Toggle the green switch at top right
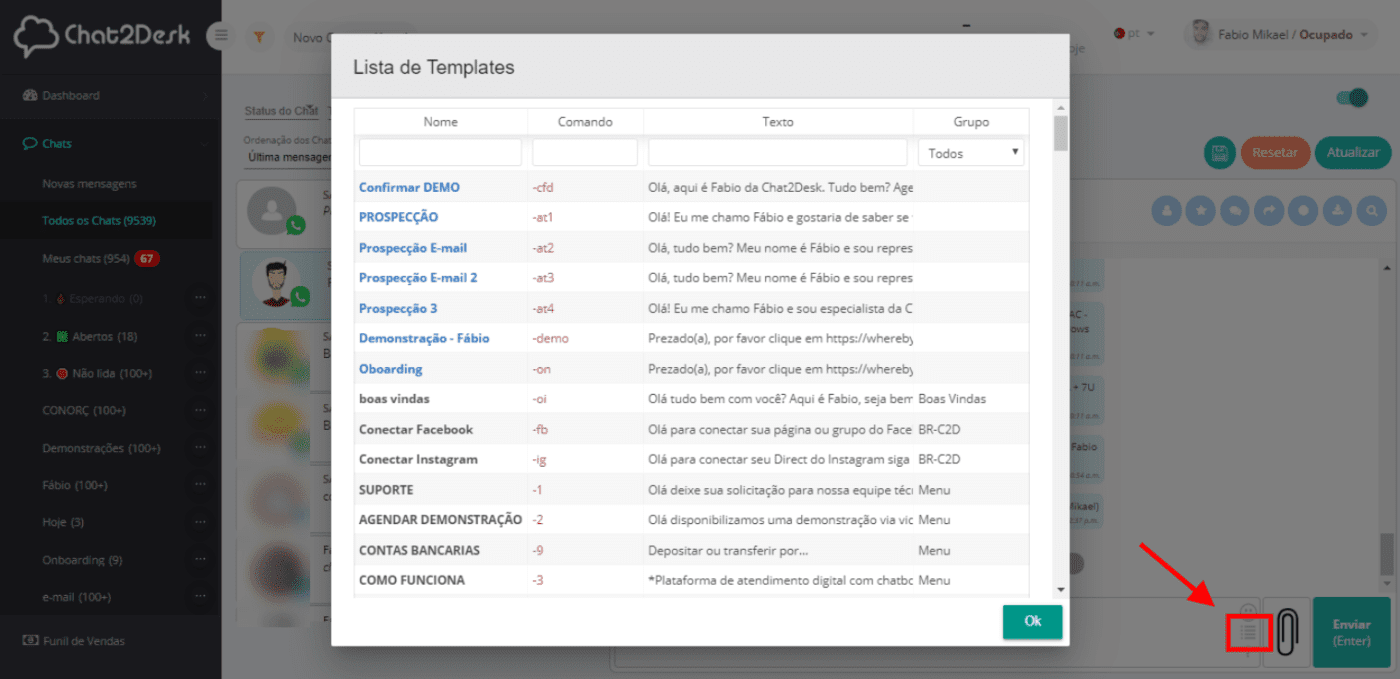 point(1352,98)
